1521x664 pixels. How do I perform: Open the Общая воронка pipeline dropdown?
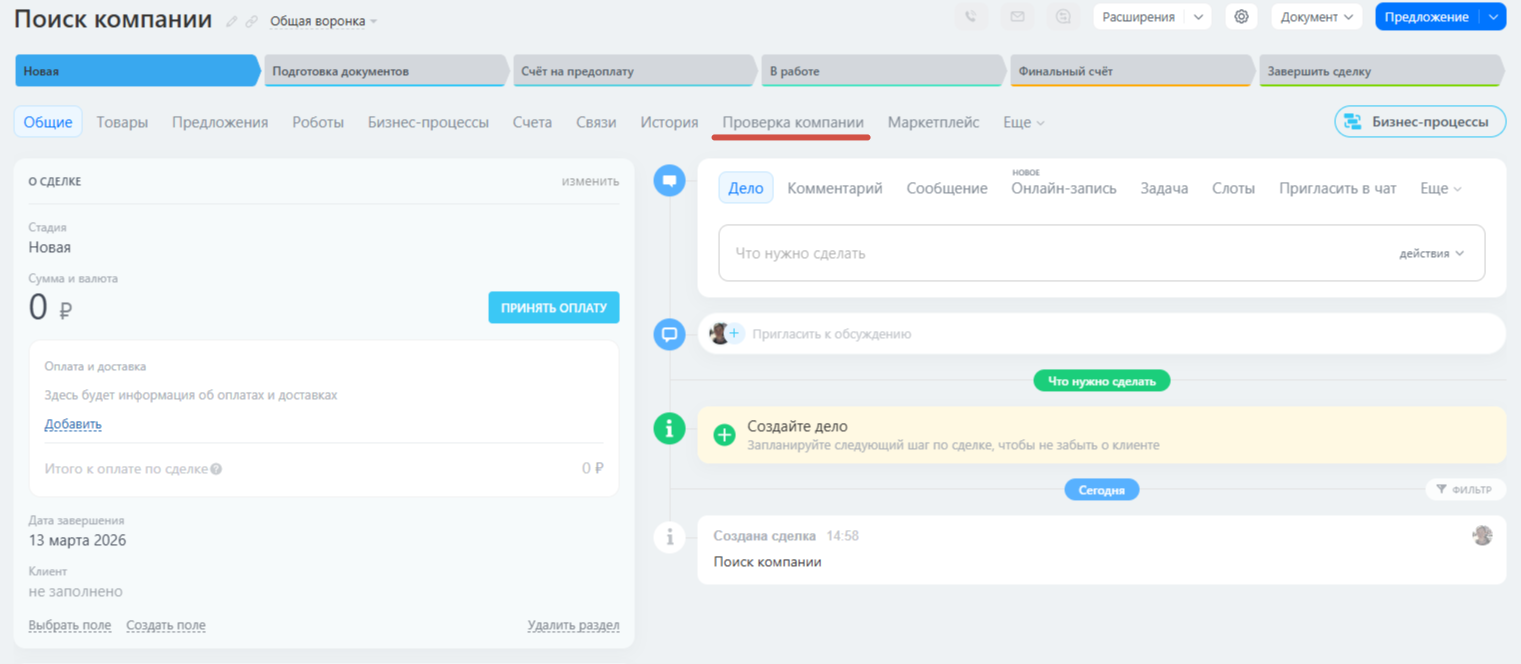tap(323, 21)
